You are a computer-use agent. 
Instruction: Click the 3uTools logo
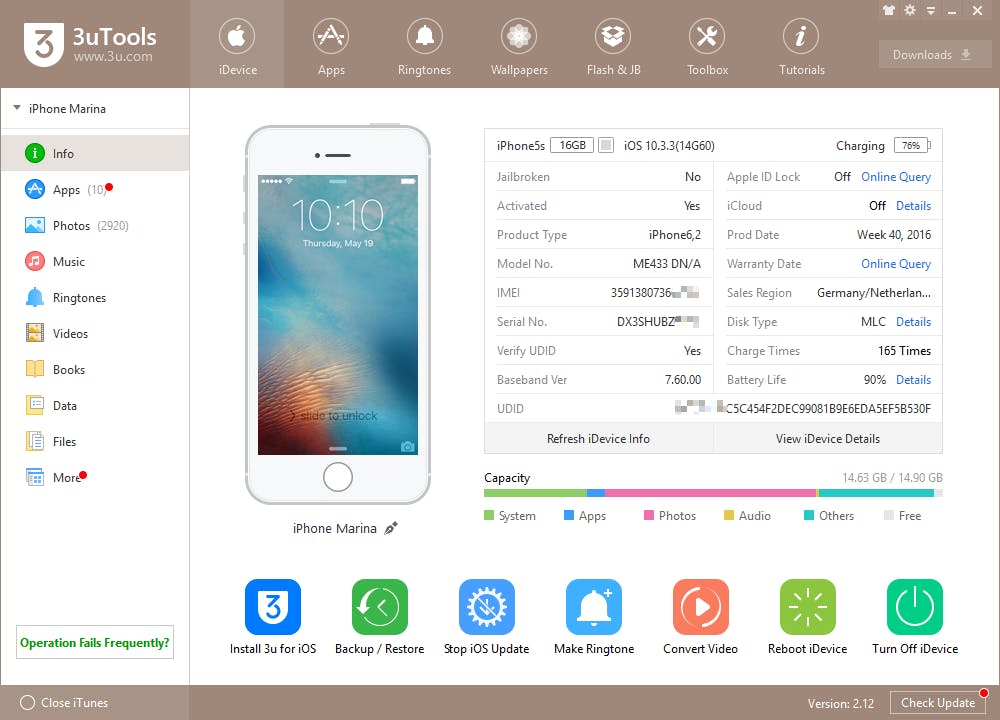(x=90, y=44)
